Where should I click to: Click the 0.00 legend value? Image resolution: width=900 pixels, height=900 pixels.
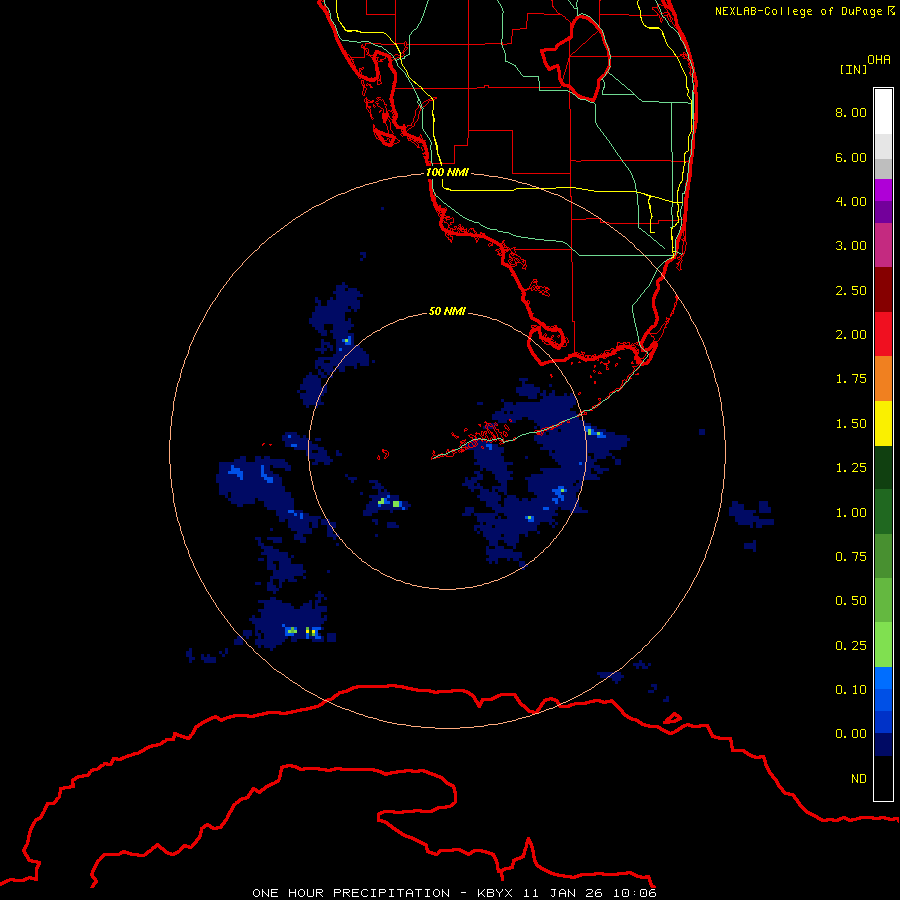tap(851, 734)
